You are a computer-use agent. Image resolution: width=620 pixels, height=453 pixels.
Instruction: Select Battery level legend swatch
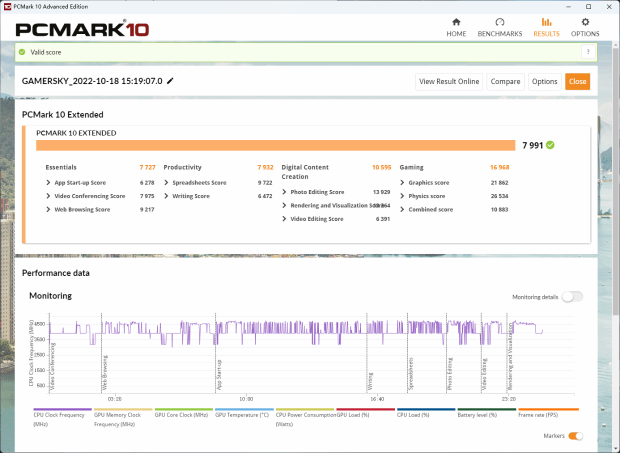click(486, 410)
